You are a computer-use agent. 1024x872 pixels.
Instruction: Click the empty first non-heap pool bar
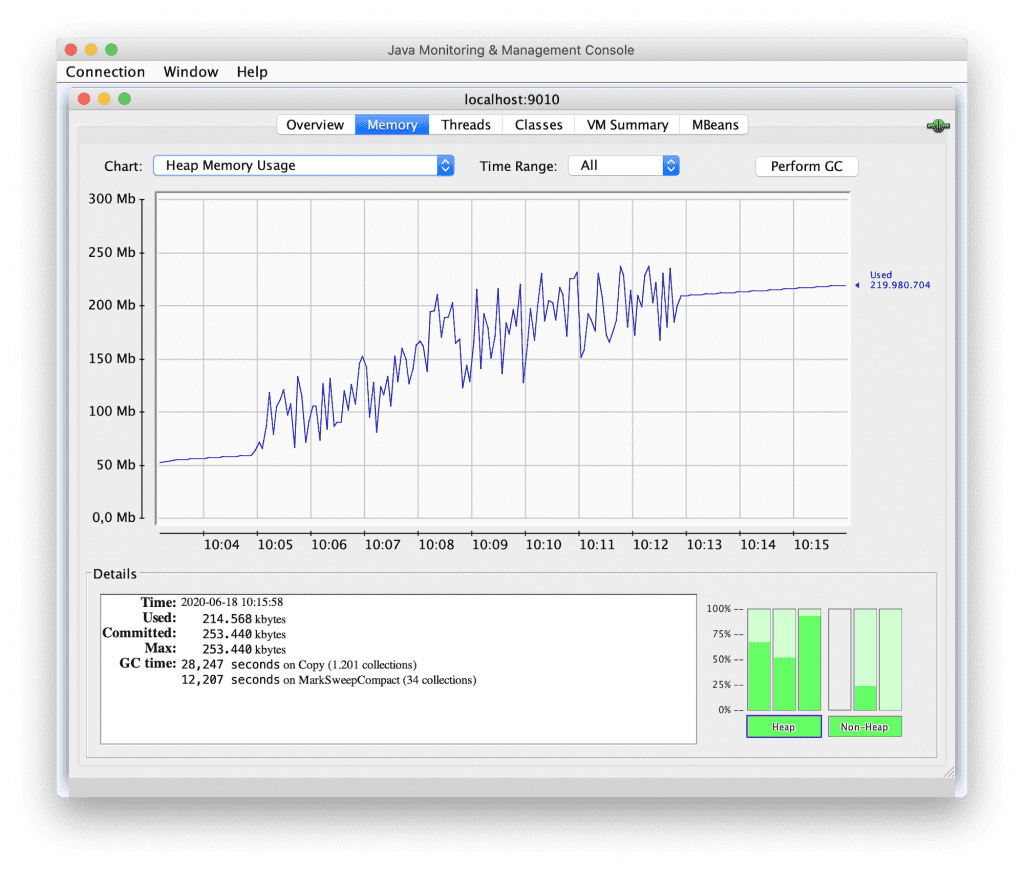[840, 660]
